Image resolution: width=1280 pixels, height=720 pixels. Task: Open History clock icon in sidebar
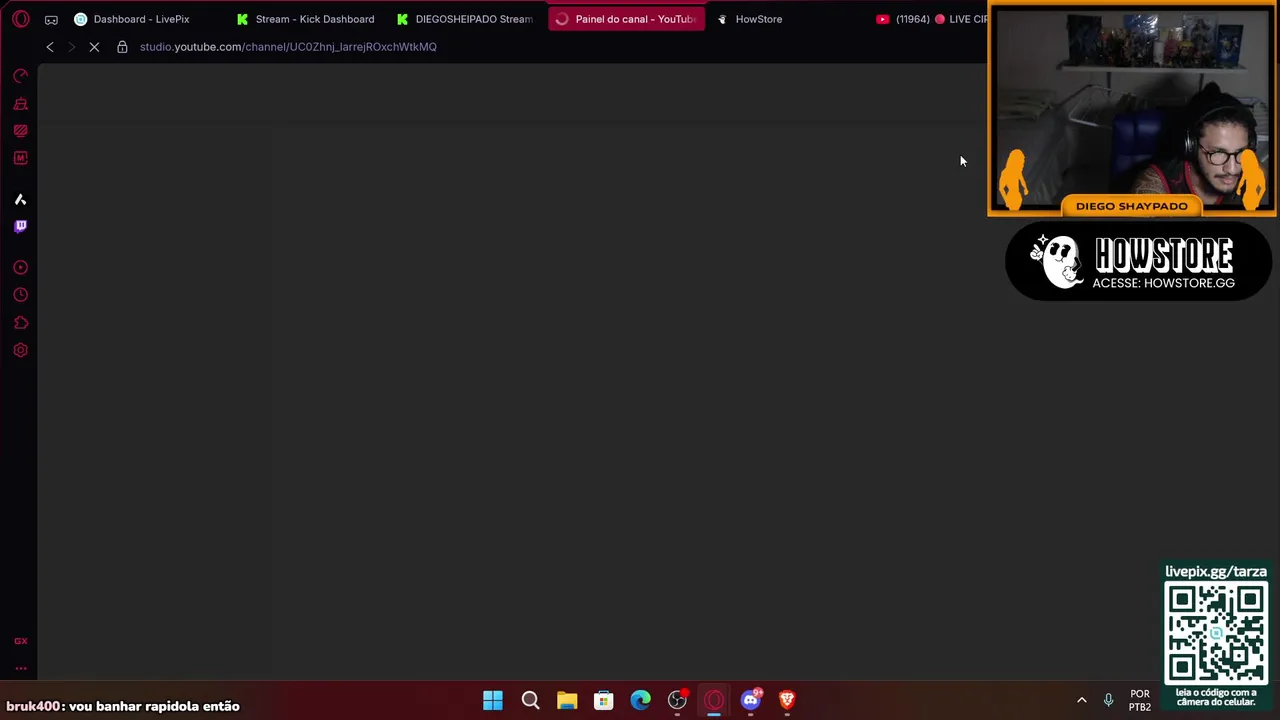pos(20,295)
